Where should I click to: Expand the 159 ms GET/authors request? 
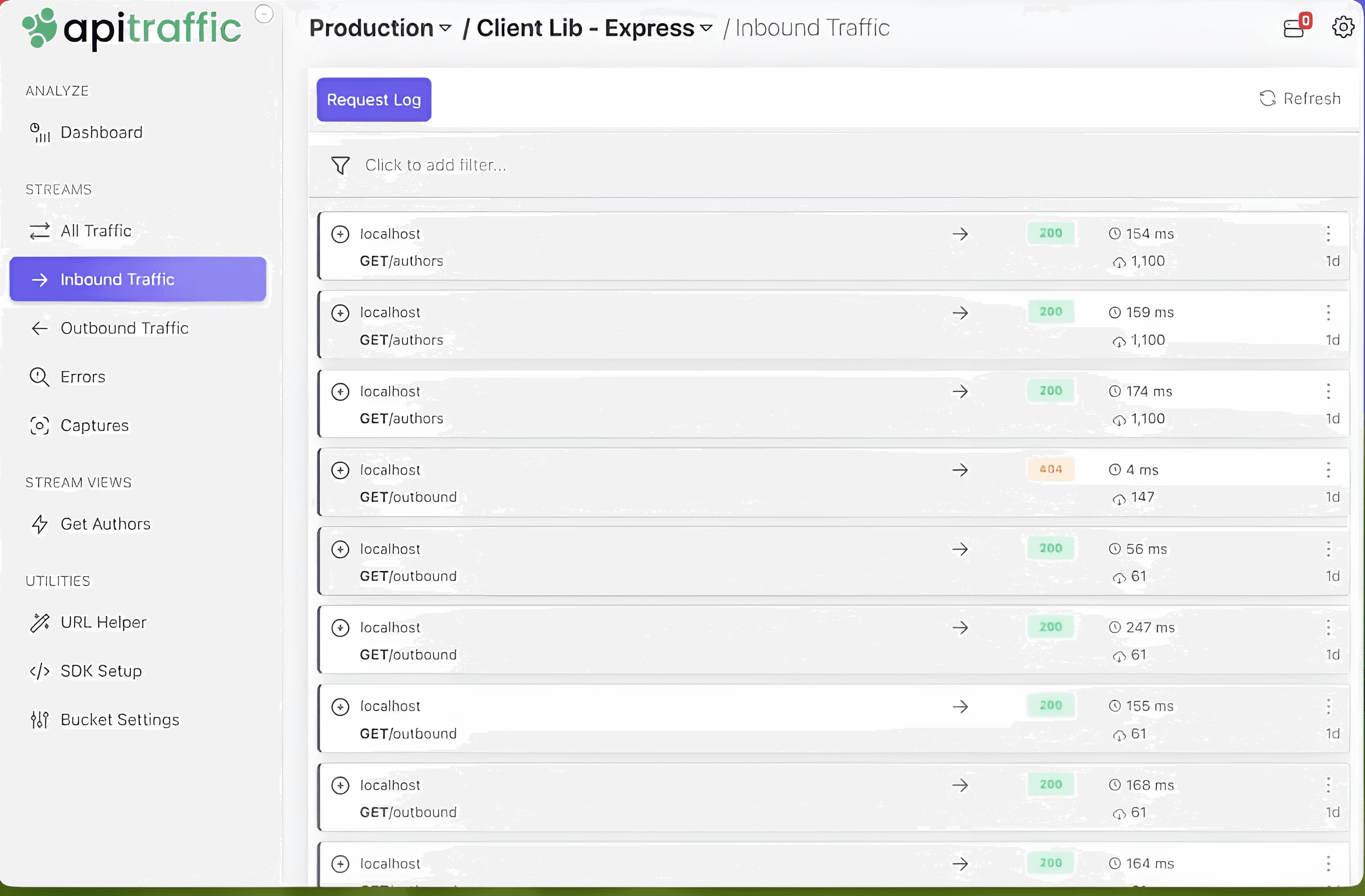coord(340,313)
